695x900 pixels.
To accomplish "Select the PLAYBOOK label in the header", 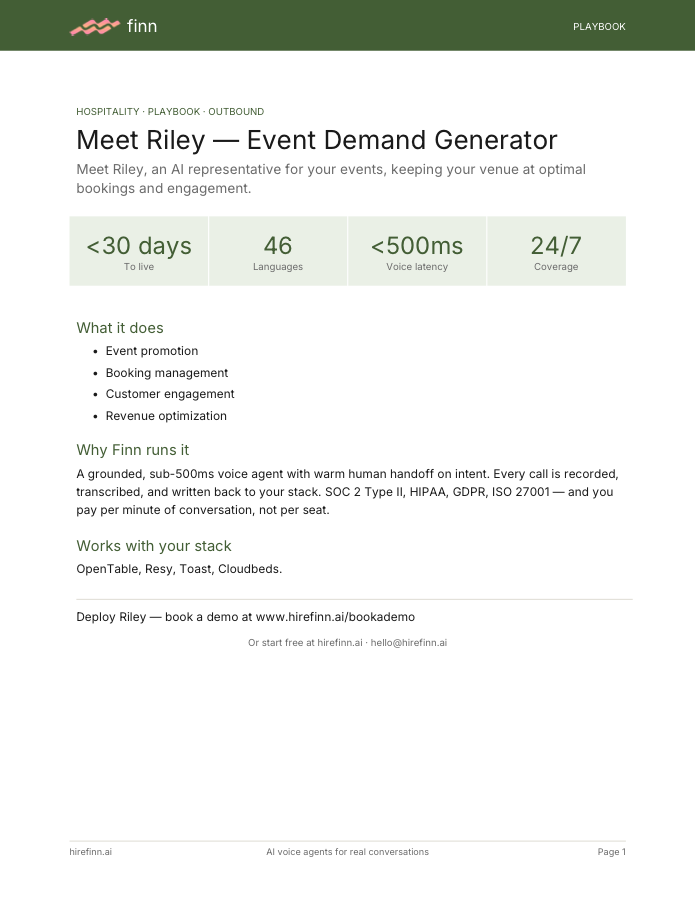I will point(599,26).
